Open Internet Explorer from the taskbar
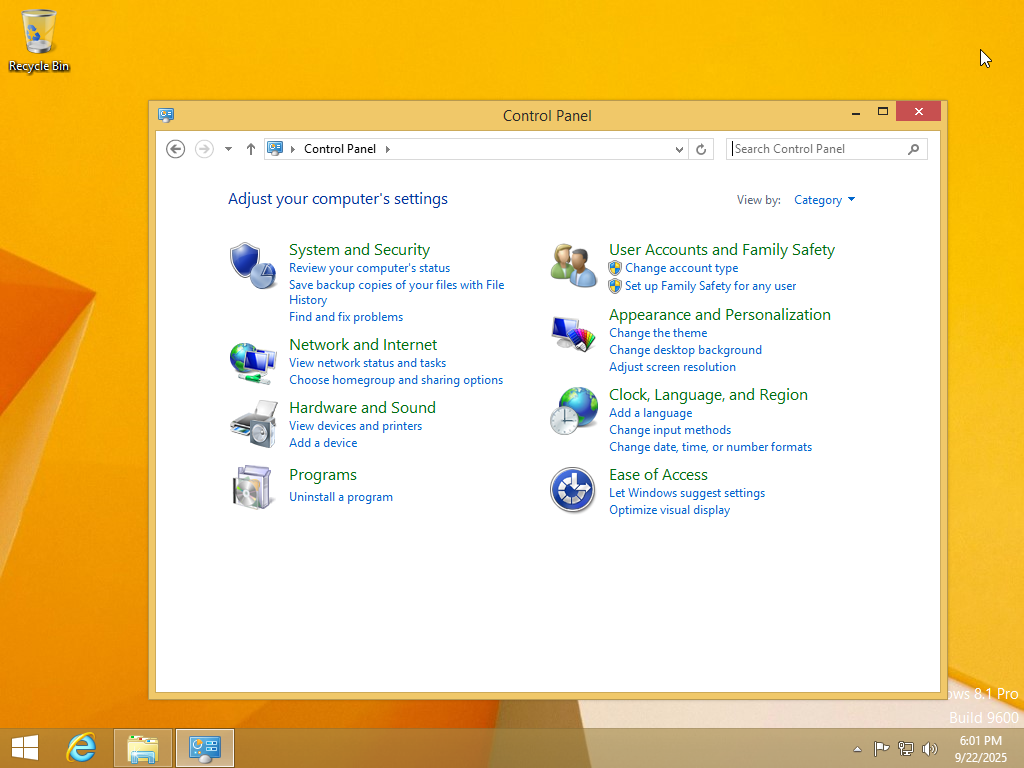This screenshot has height=768, width=1024. pyautogui.click(x=81, y=747)
